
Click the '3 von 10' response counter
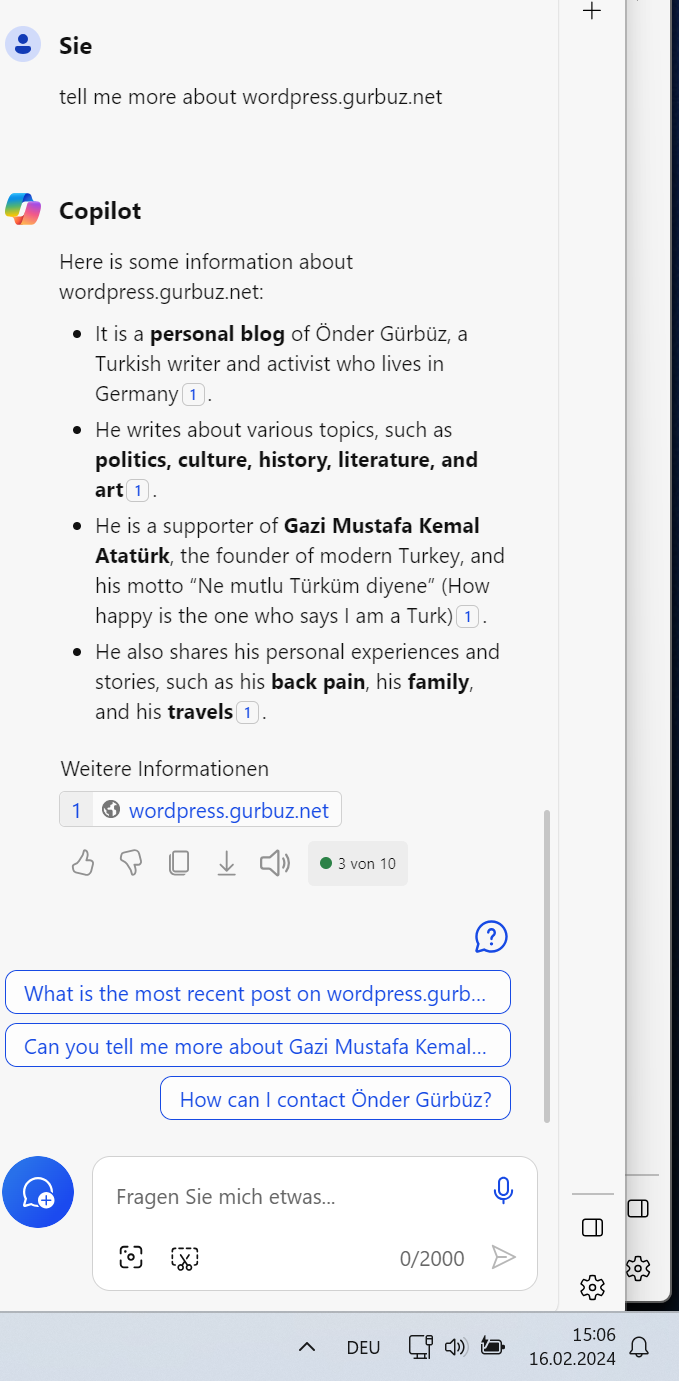[x=358, y=863]
